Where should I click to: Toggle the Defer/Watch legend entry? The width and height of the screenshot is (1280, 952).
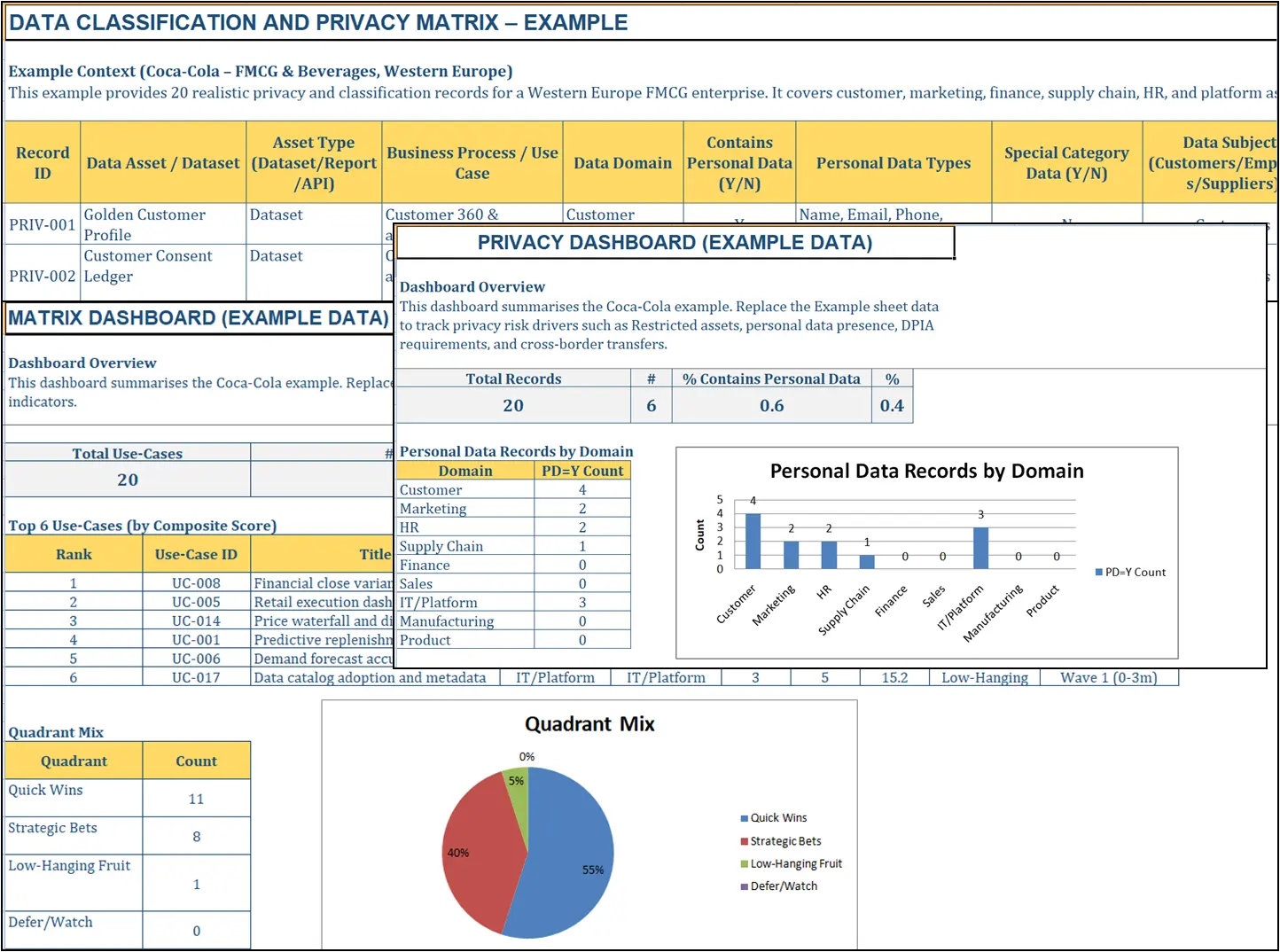click(783, 886)
